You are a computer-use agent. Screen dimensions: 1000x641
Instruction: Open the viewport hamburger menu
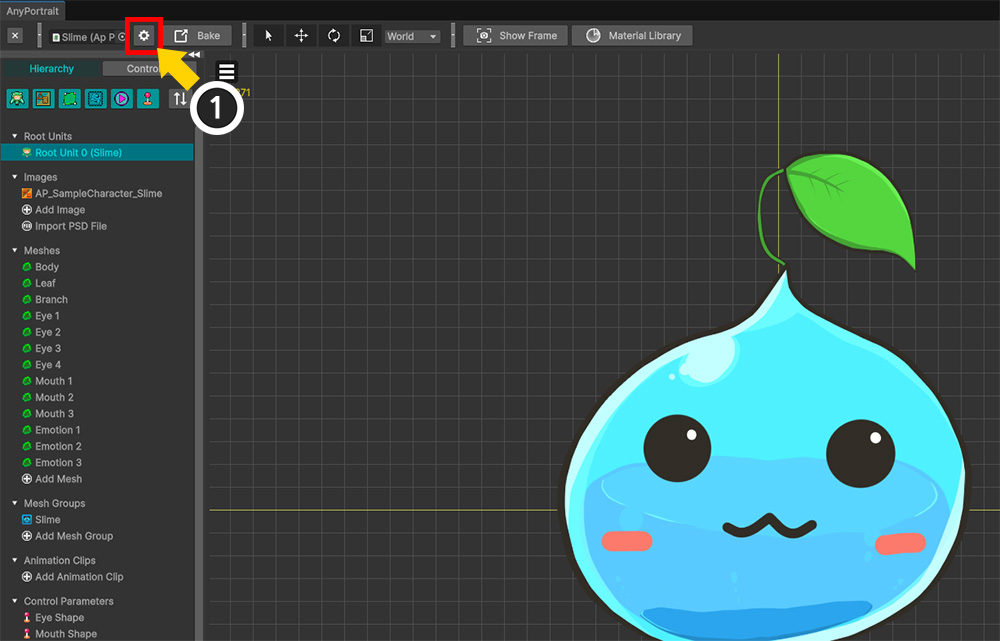click(x=227, y=72)
